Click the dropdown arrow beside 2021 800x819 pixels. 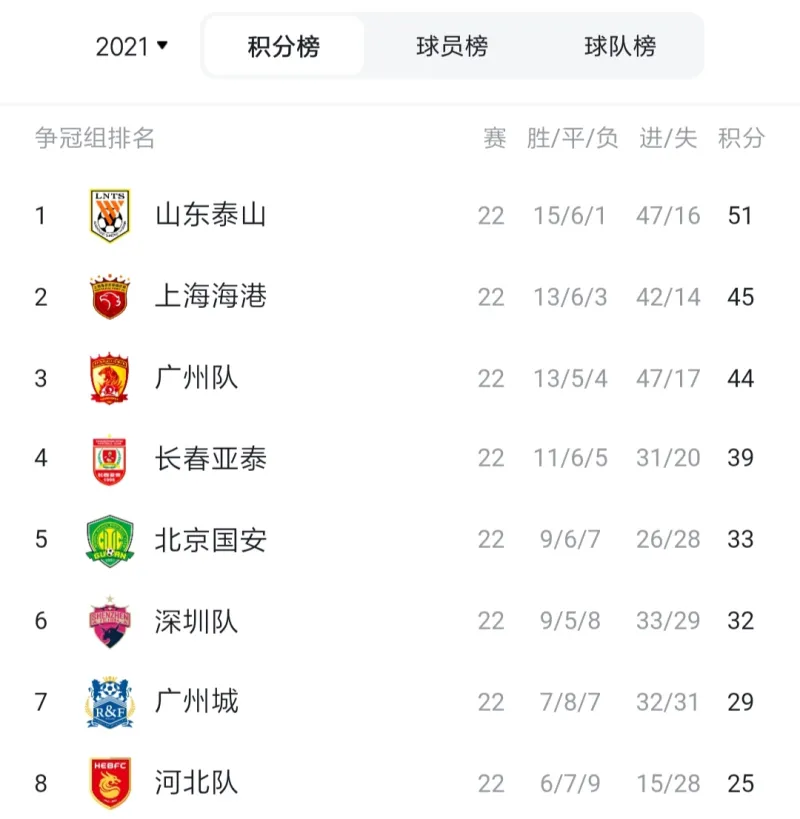162,45
